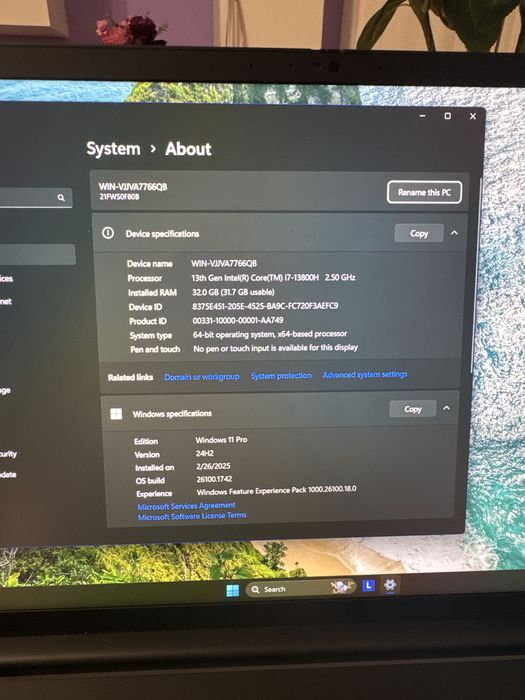
Task: Click the search highlight icon in taskbar search
Action: coord(342,586)
